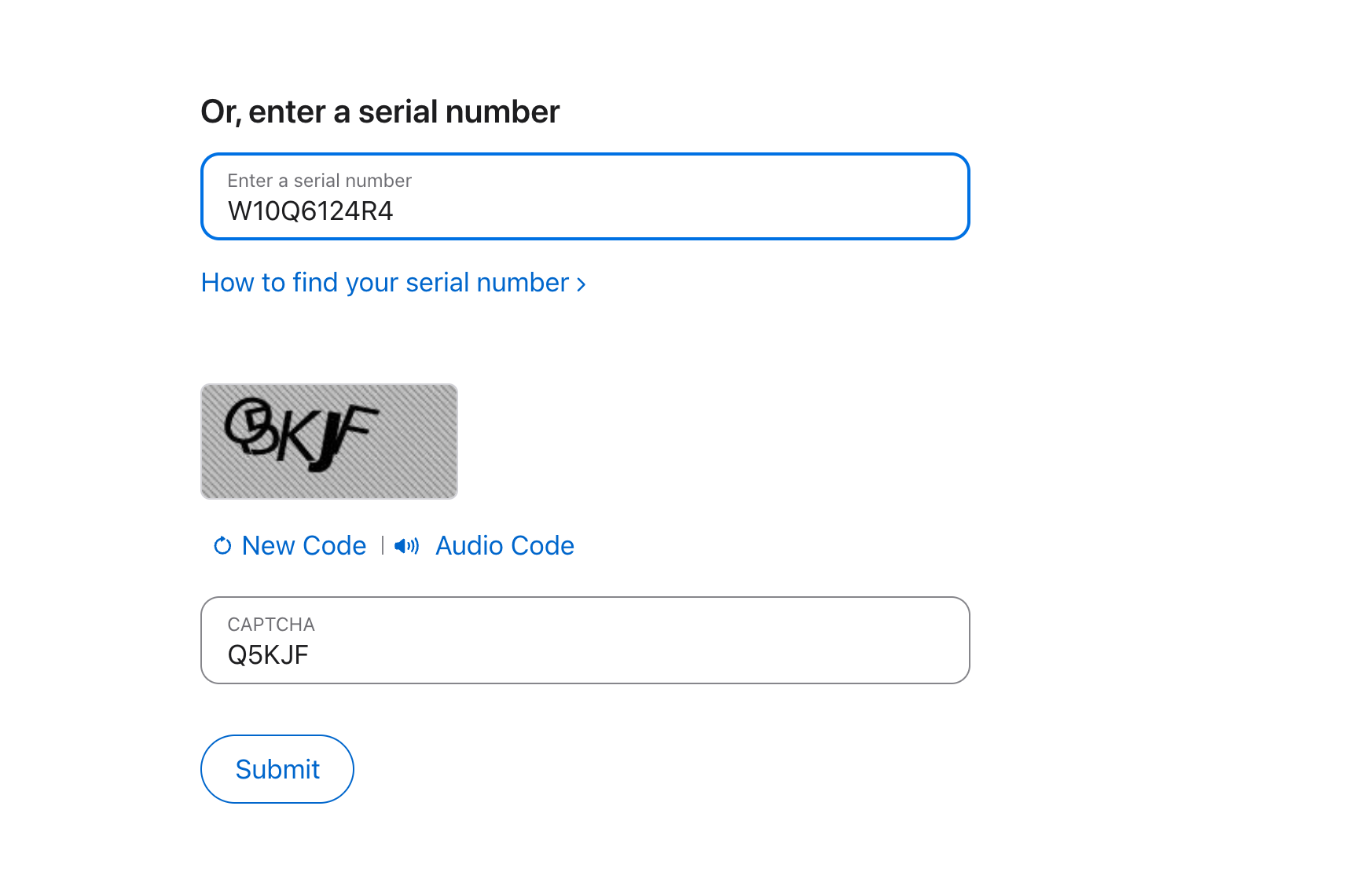Click the separator between New Code and Audio Code
The height and width of the screenshot is (872, 1372).
click(382, 545)
